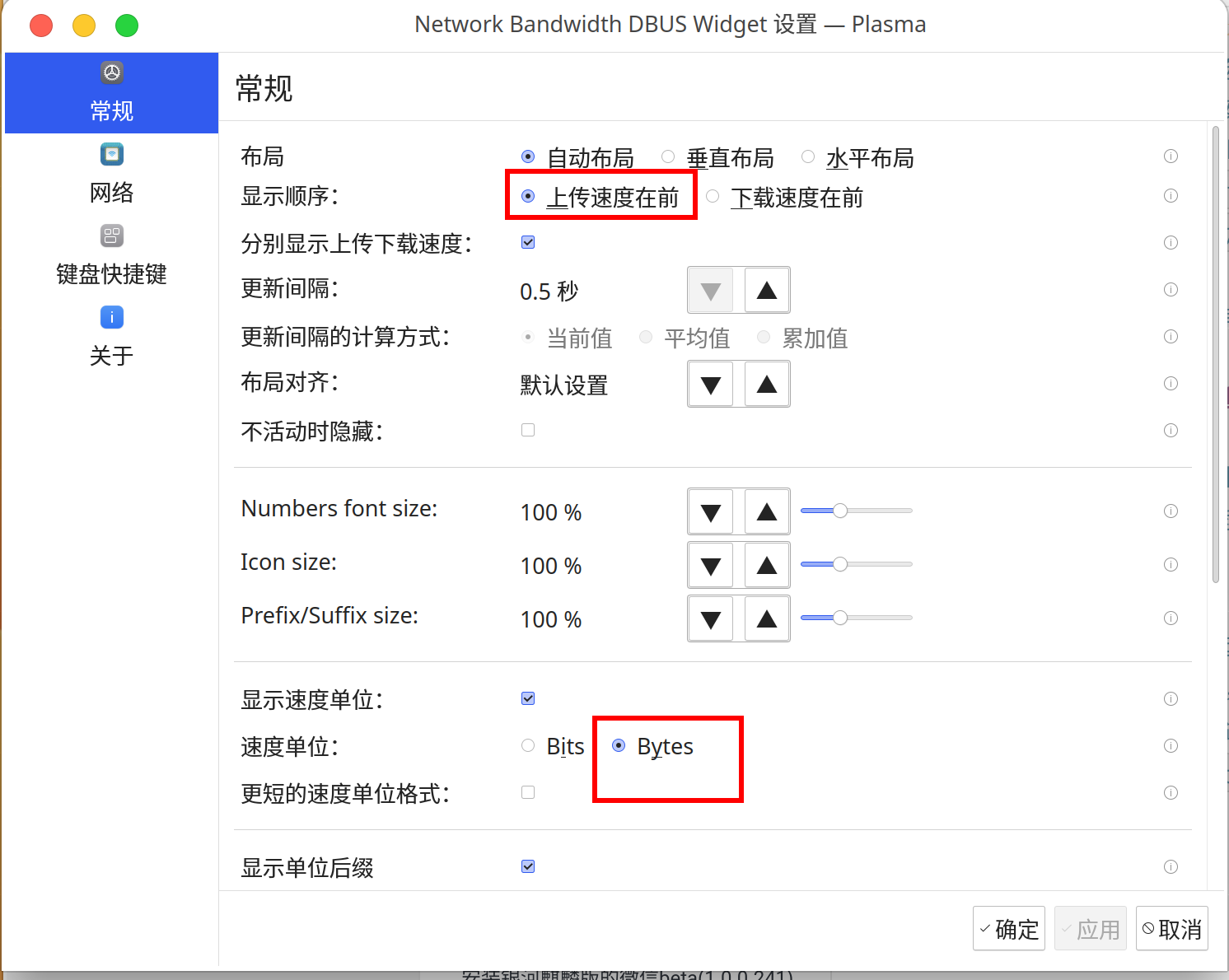Decrease 更新间隔 with down arrow

click(x=711, y=290)
